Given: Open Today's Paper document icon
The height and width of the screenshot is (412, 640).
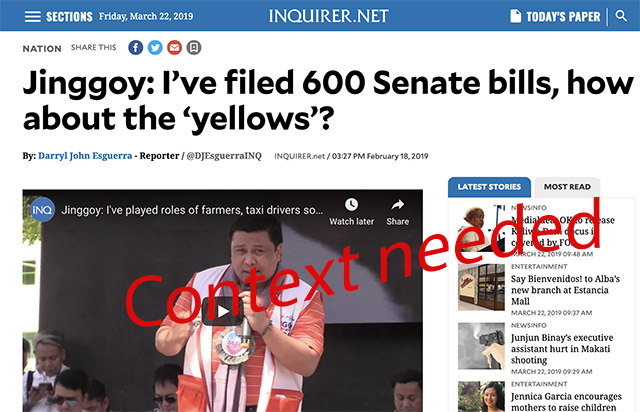Looking at the screenshot, I should [x=516, y=16].
